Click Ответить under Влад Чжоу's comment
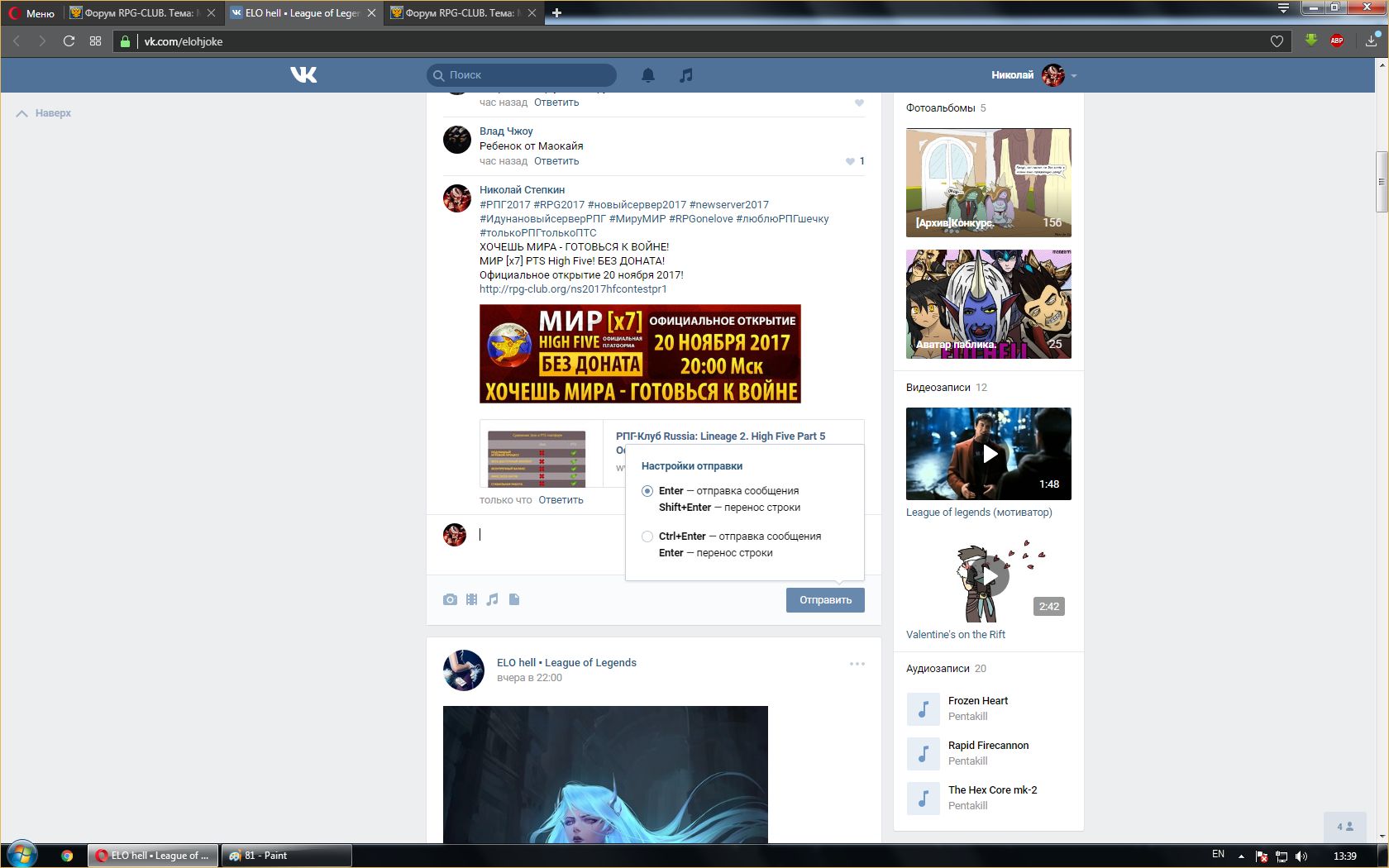Screen dimensions: 1389x868 pos(556,161)
